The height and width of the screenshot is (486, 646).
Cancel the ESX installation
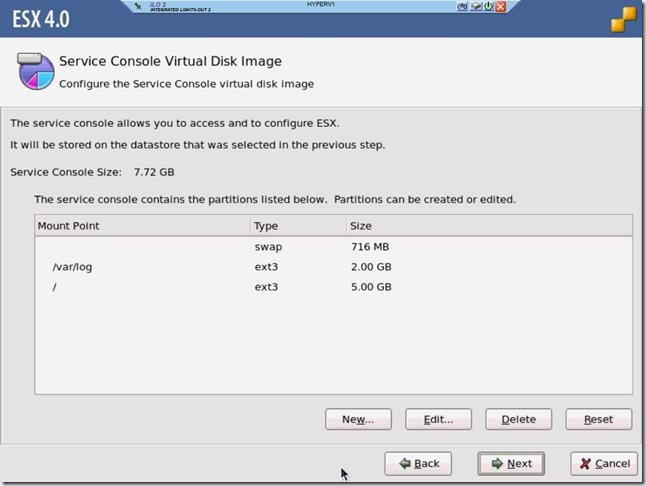click(x=604, y=463)
